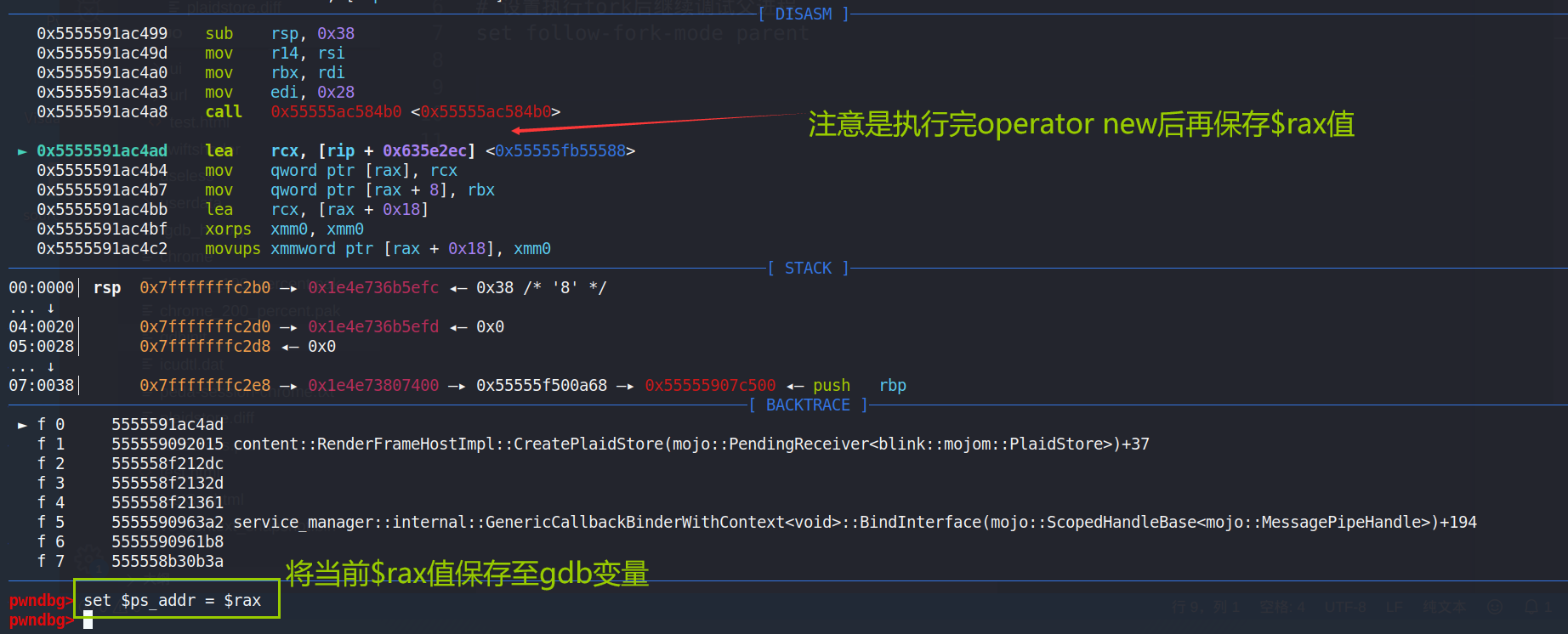
Task: Click the red pointer value 0x55555907c500
Action: pos(709,386)
